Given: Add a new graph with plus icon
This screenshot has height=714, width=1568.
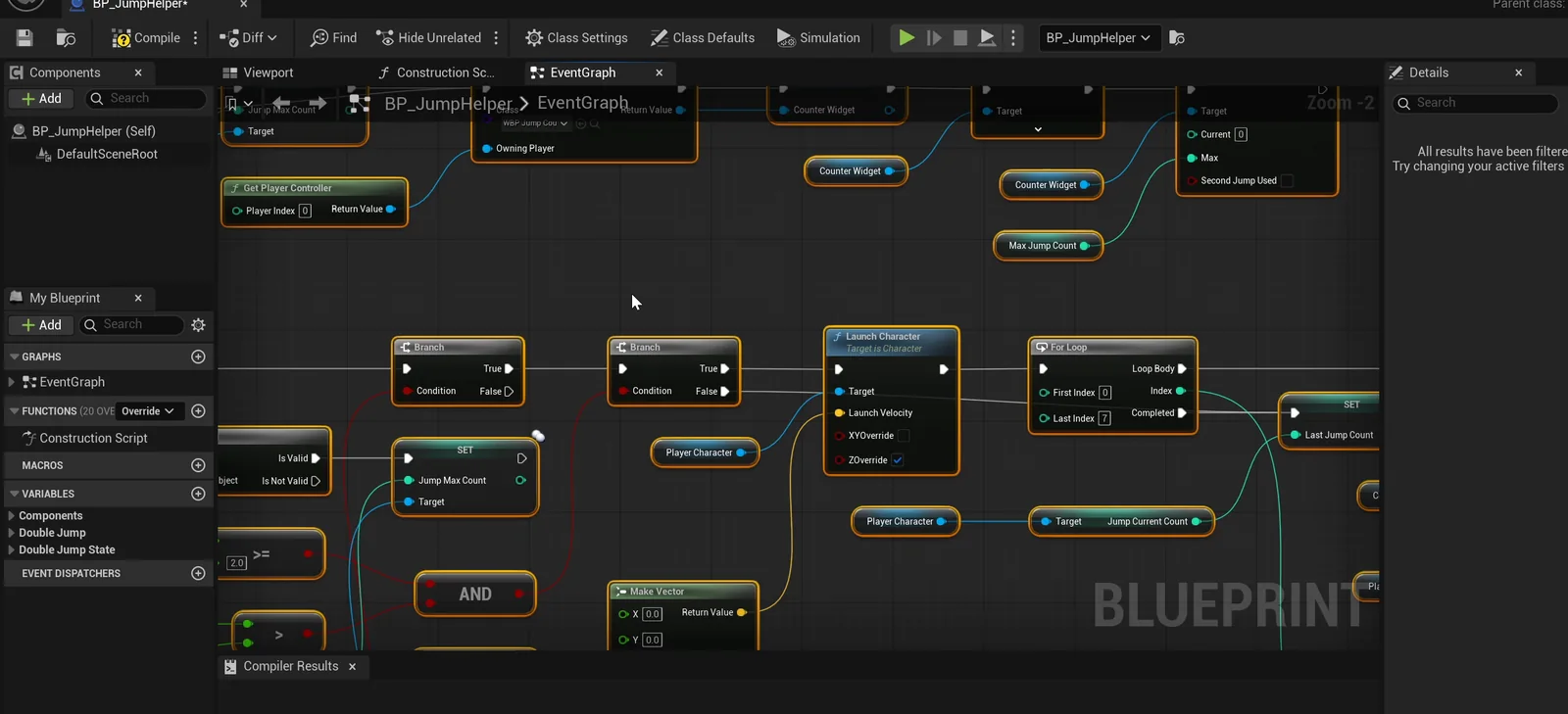Looking at the screenshot, I should point(198,357).
